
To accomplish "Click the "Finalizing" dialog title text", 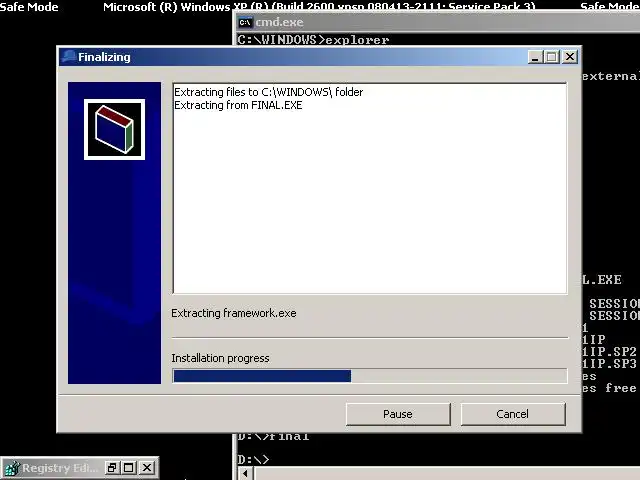I will tap(104, 57).
